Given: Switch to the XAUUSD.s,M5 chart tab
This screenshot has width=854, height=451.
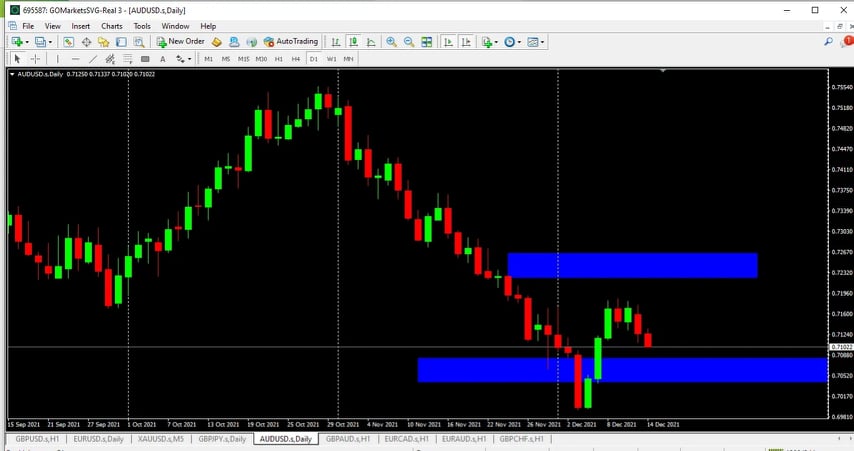Looking at the screenshot, I should coord(161,438).
